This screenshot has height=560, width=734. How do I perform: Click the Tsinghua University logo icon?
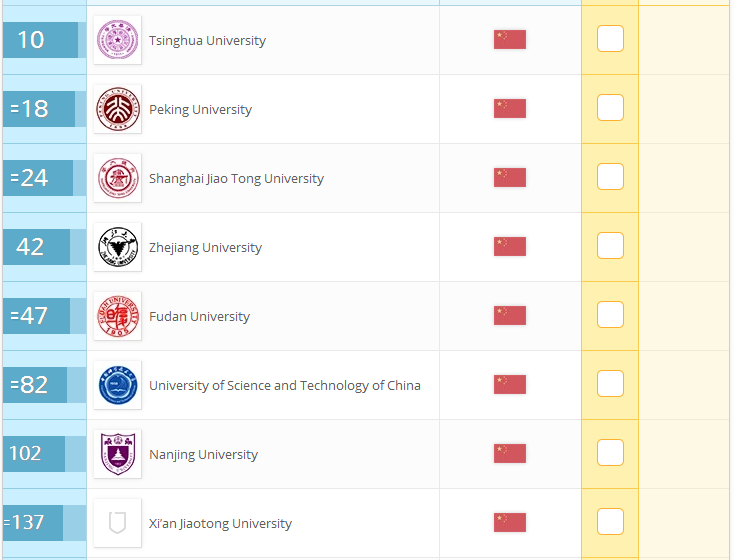coord(117,40)
